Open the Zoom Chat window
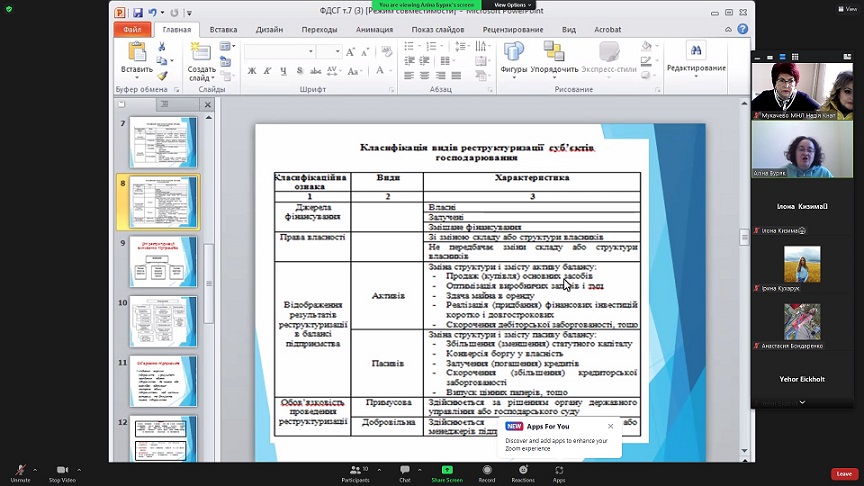The height and width of the screenshot is (486, 864). [405, 469]
